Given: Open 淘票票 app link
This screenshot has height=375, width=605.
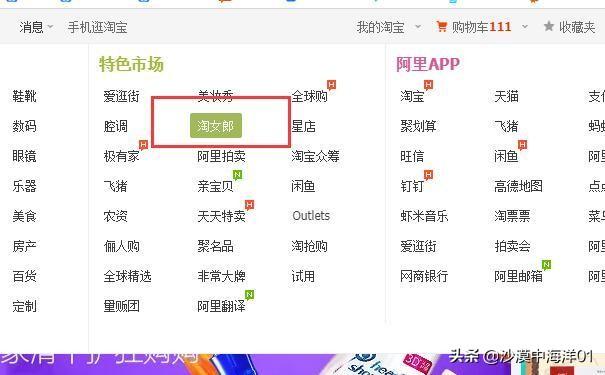Looking at the screenshot, I should click(x=512, y=216).
